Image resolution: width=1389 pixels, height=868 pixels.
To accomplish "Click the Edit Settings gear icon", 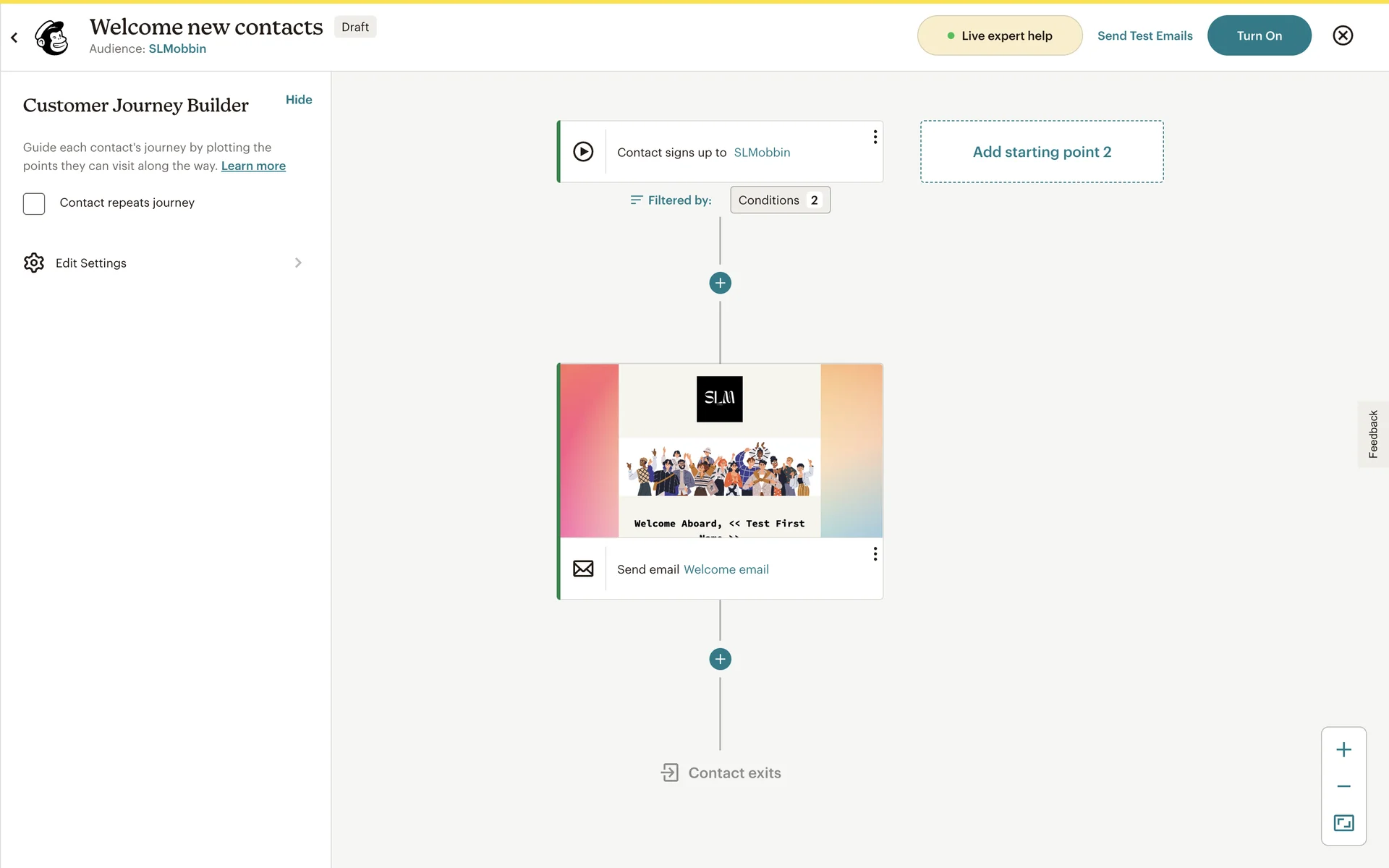I will pos(34,263).
